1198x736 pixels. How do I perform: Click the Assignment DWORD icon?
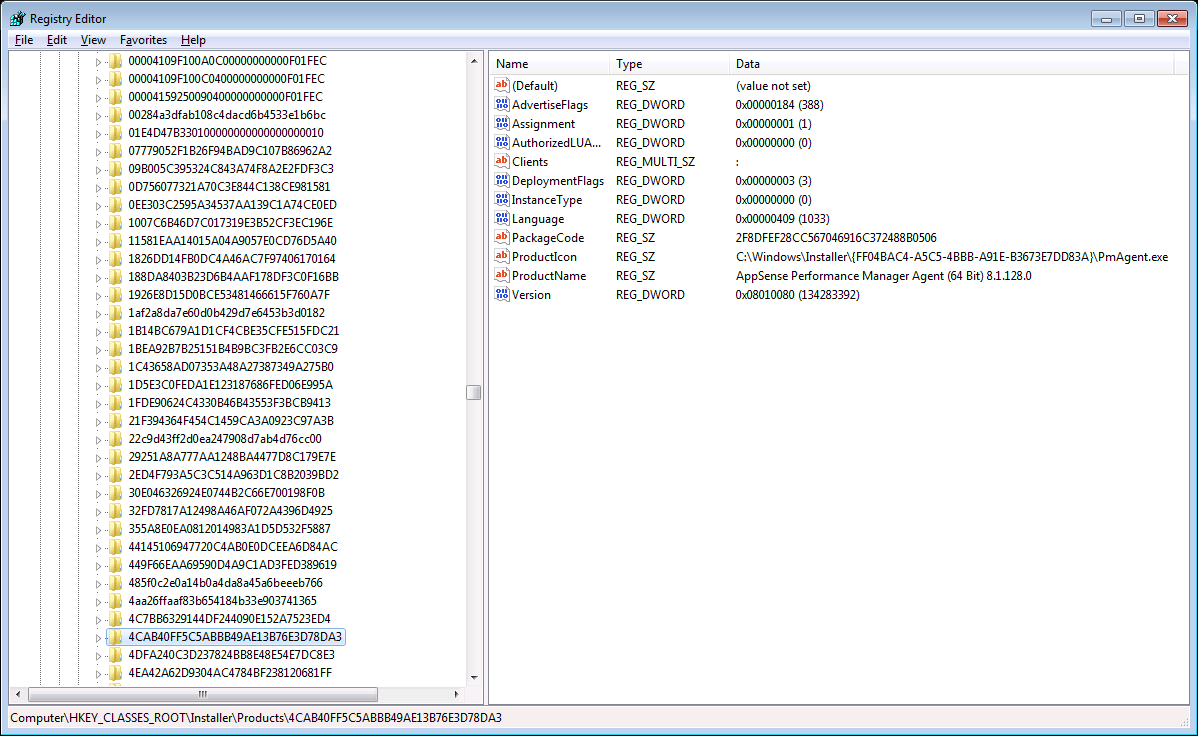click(502, 124)
